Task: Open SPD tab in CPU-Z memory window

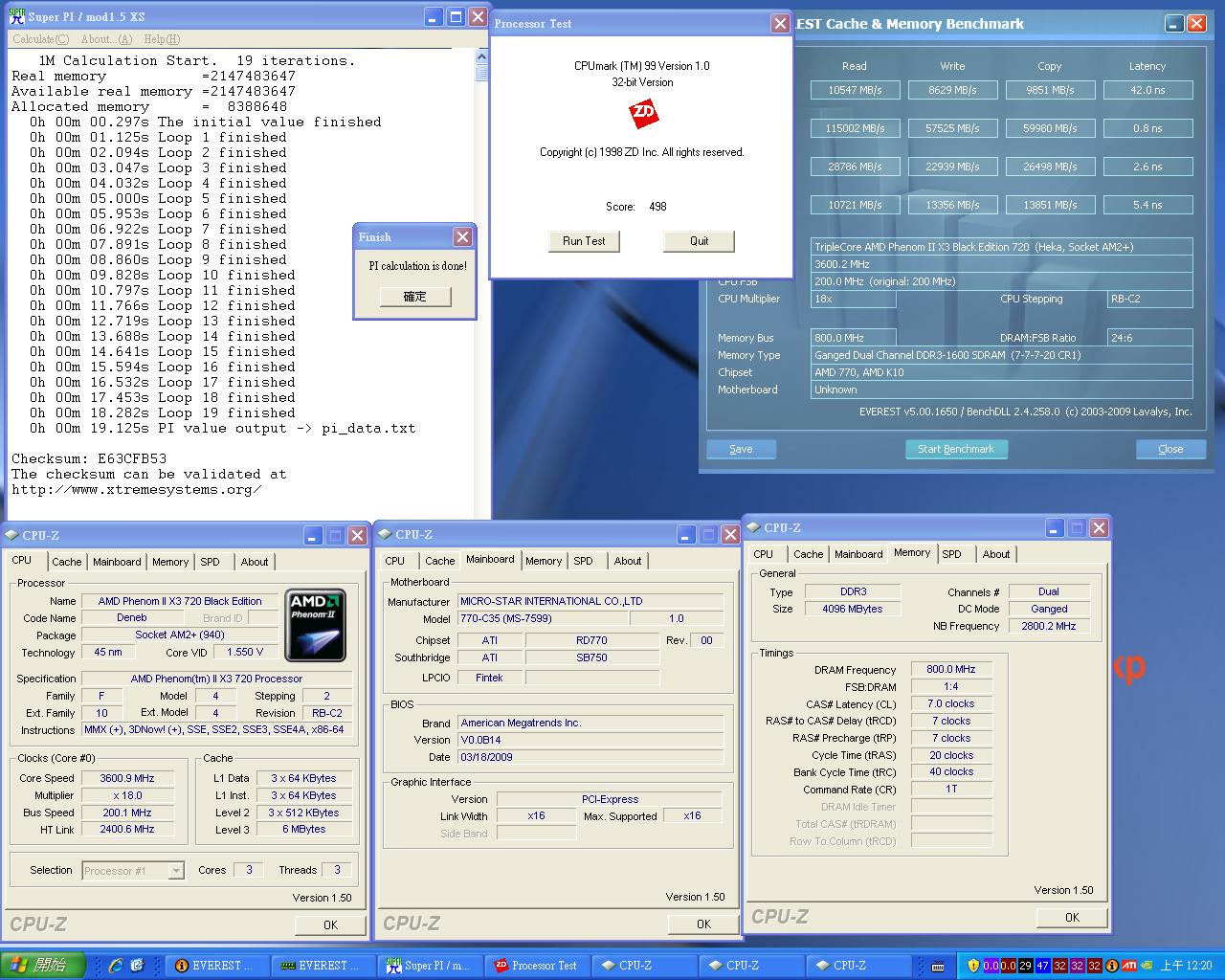Action: coord(952,554)
